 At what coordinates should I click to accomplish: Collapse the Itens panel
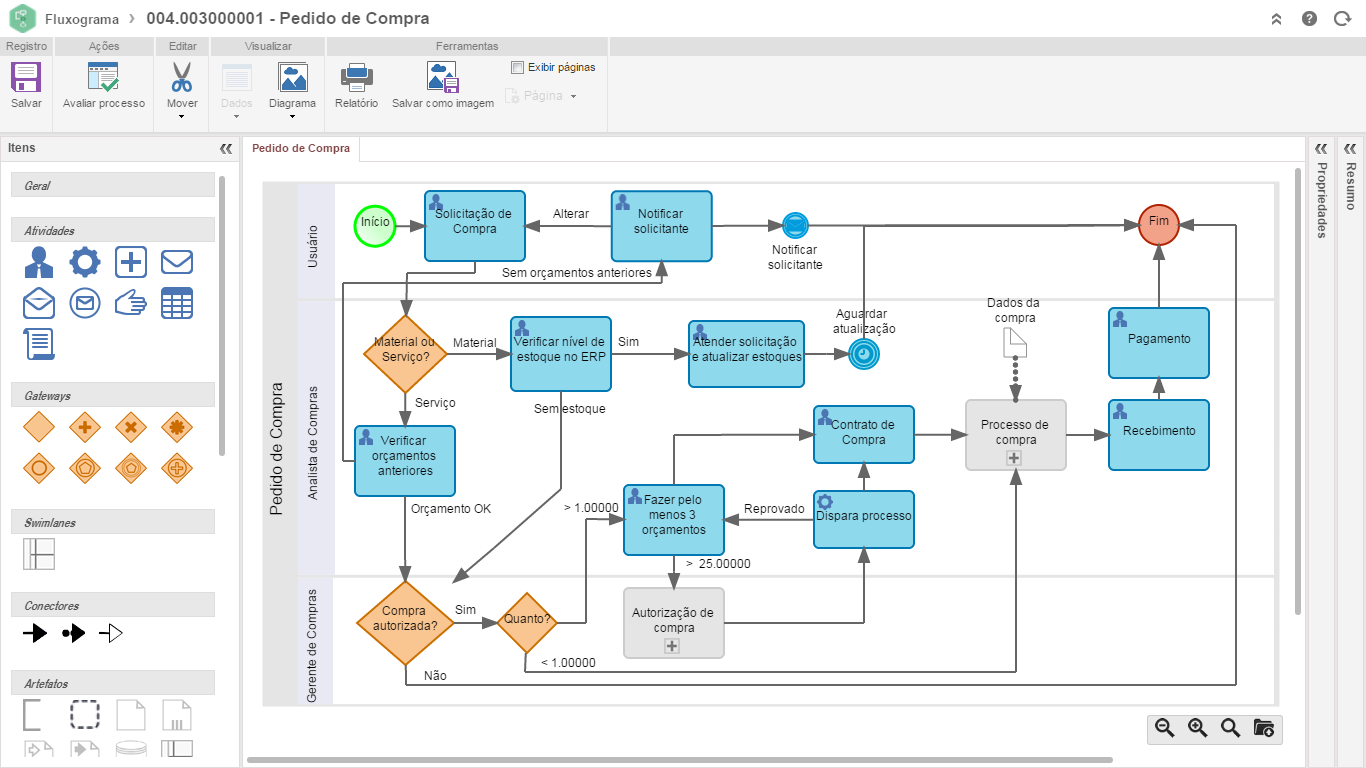pos(225,148)
